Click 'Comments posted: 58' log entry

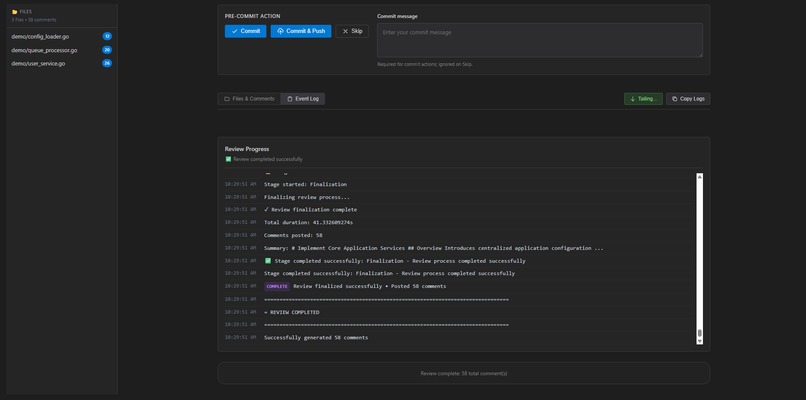(293, 235)
